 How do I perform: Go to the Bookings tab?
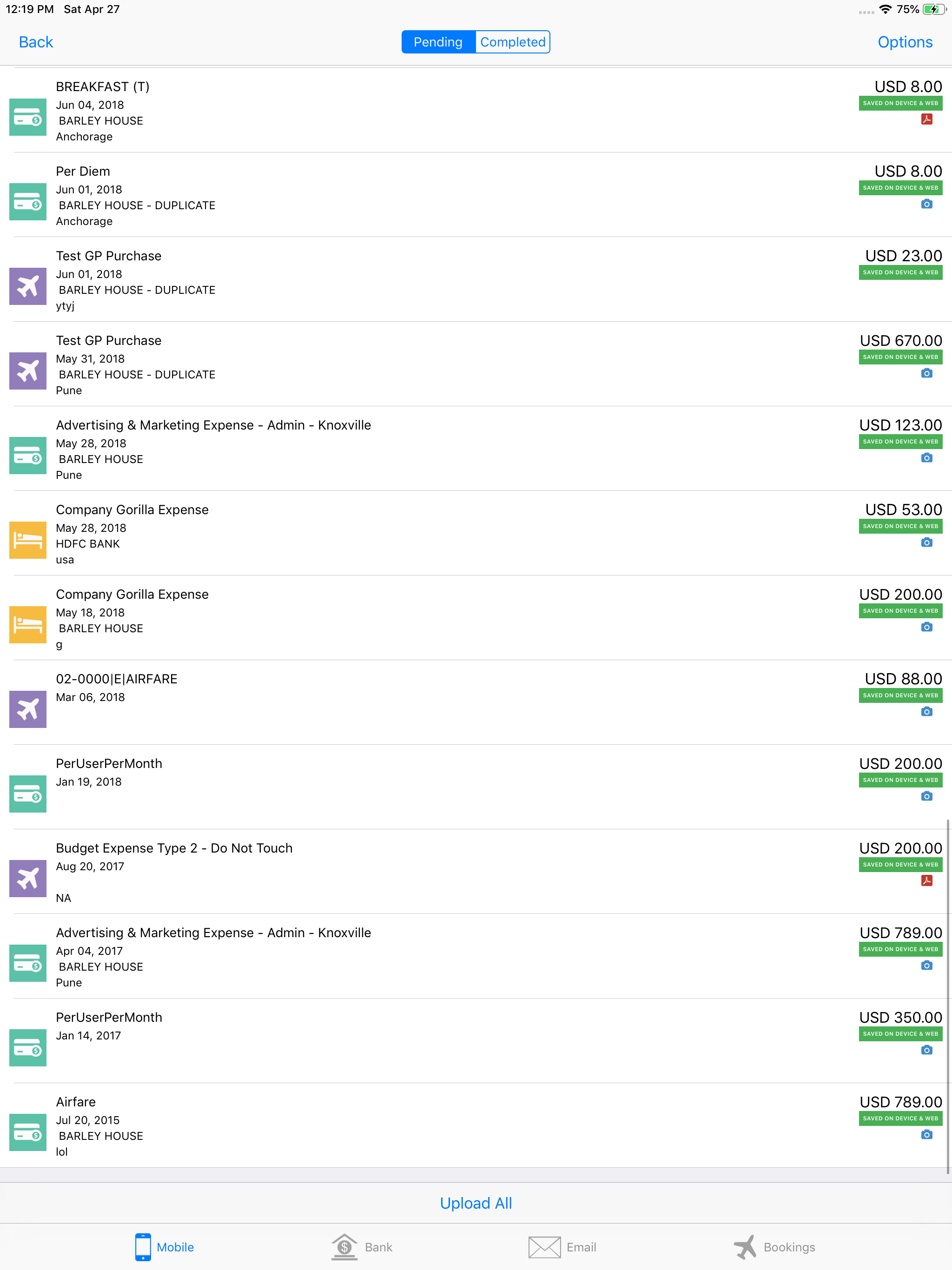(x=774, y=1247)
